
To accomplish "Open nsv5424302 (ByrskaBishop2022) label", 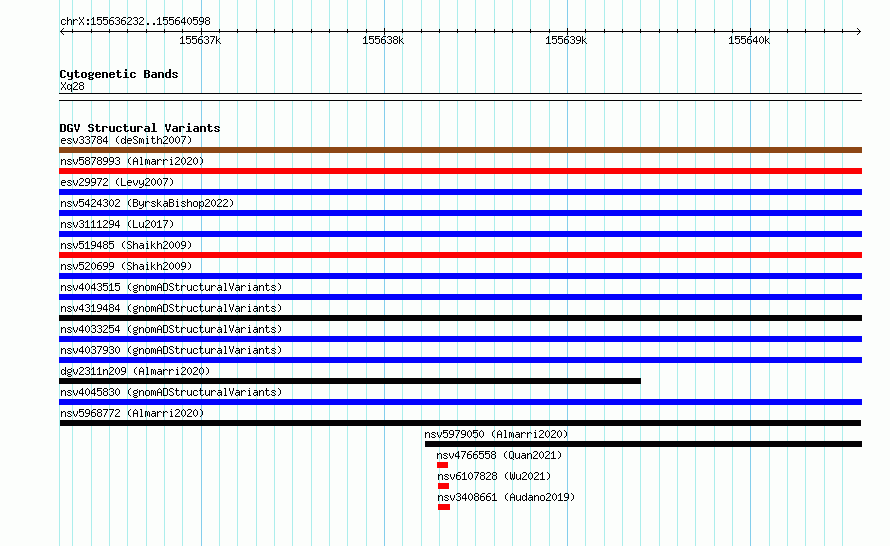I will [147, 203].
